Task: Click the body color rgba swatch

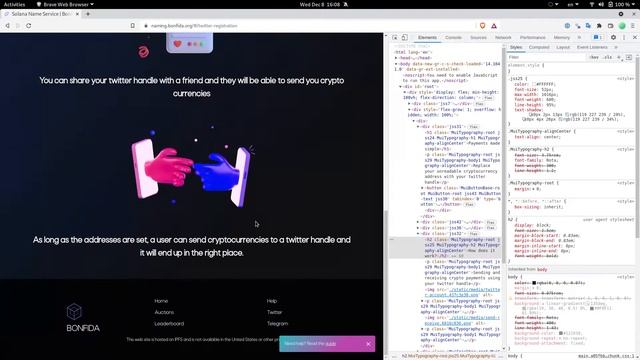Action: click(534, 283)
